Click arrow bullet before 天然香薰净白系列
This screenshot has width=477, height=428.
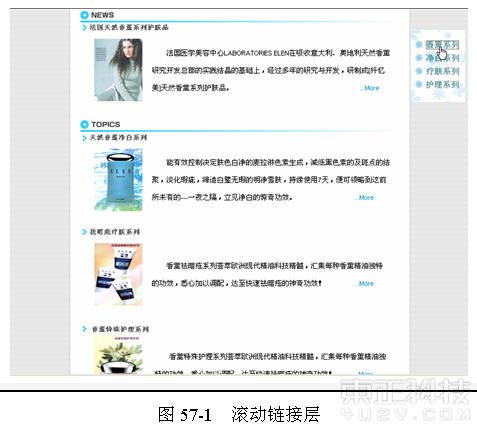(x=84, y=138)
